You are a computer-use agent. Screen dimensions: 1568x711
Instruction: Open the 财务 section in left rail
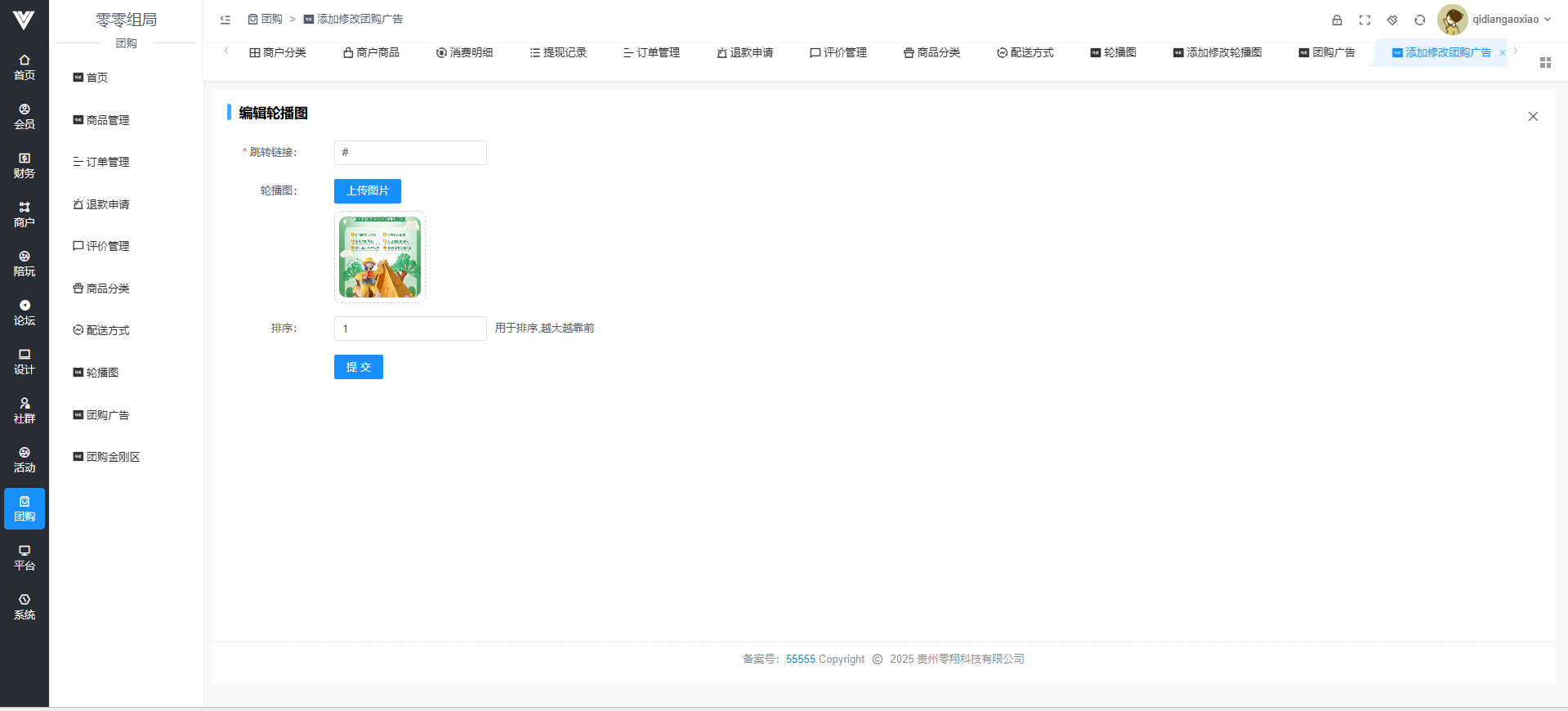click(x=25, y=165)
